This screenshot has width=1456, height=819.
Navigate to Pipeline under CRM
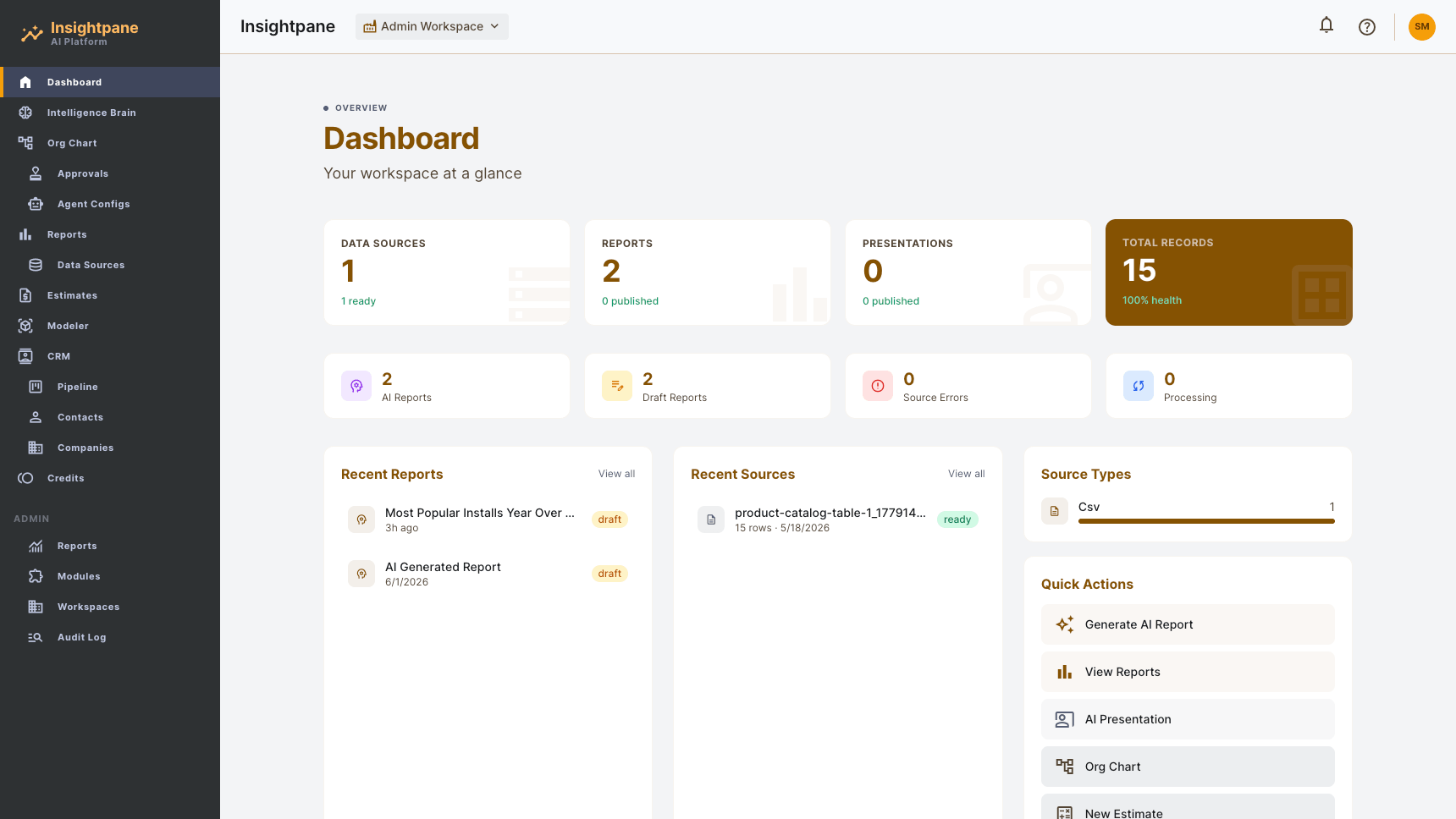click(110, 387)
